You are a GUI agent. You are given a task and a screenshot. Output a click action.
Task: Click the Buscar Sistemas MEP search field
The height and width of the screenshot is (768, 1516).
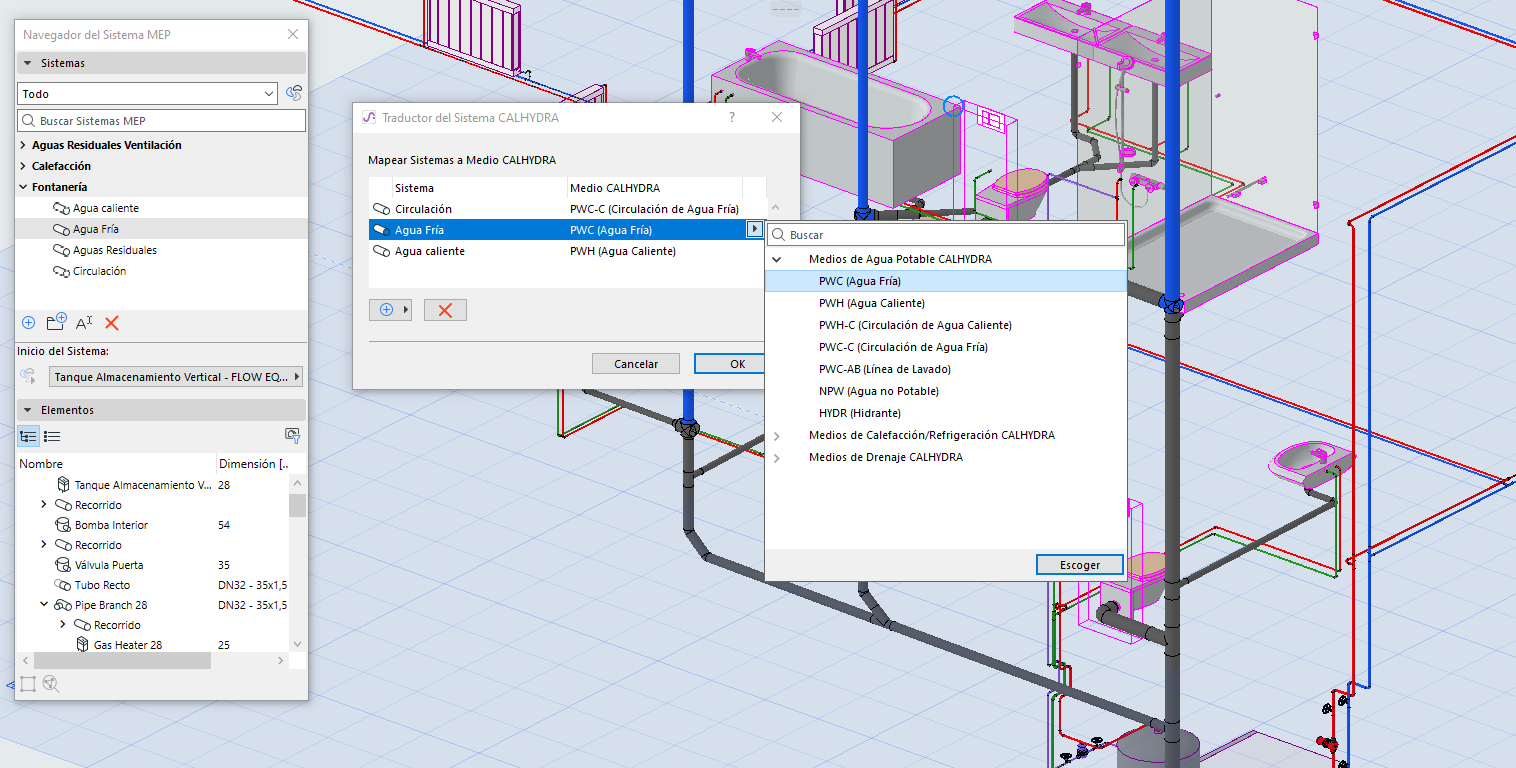(162, 121)
